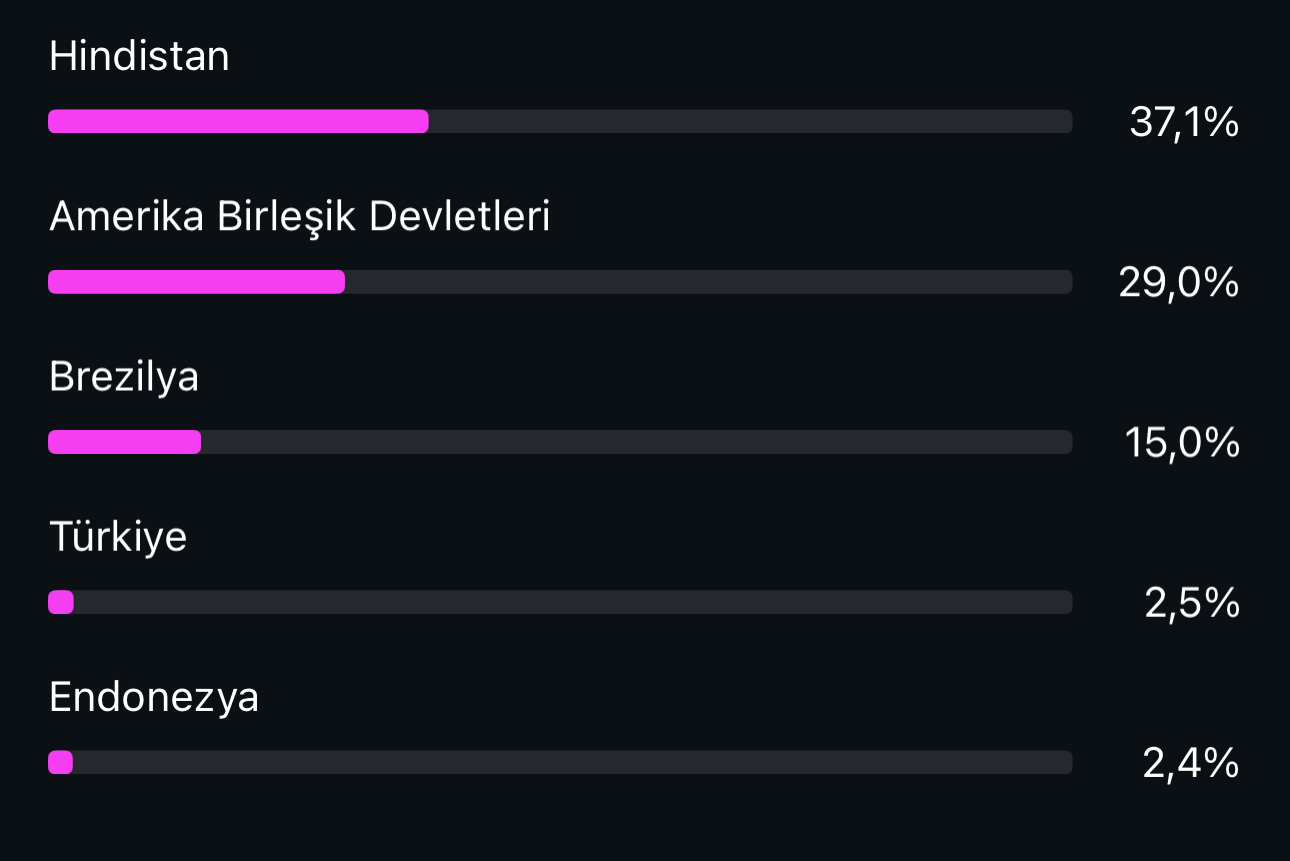Click the 15,0% value for Brezilya
Viewport: 1290px width, 861px height.
[x=1182, y=443]
